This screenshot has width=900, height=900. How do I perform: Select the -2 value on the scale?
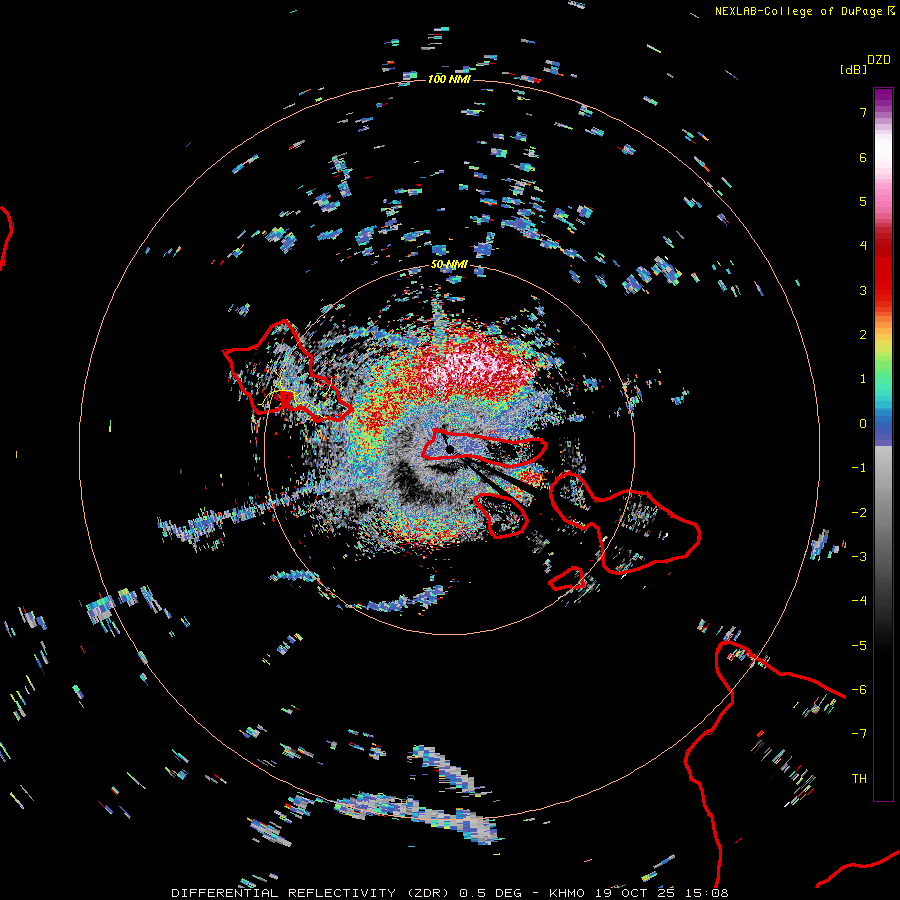point(859,513)
